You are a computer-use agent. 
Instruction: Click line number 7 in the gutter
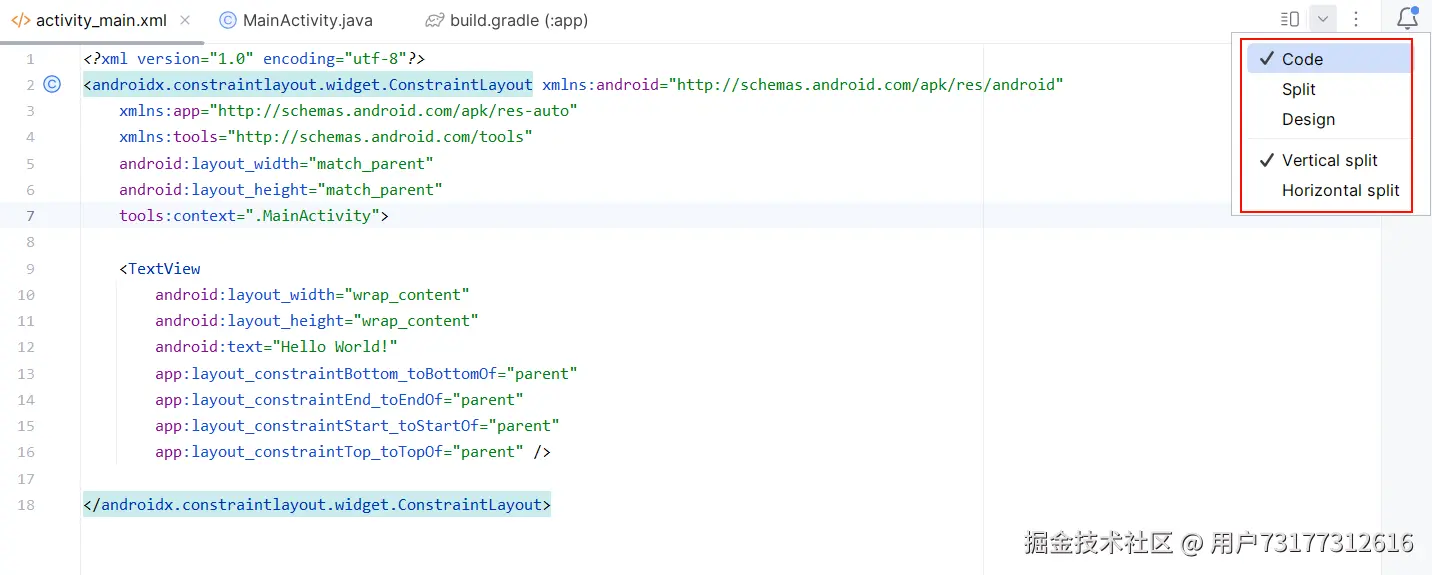(x=31, y=215)
